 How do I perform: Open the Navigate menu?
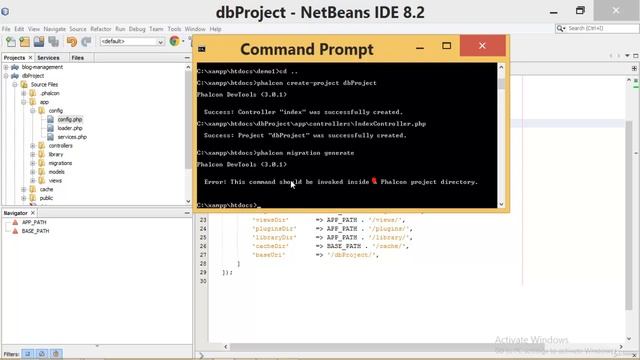pyautogui.click(x=54, y=29)
